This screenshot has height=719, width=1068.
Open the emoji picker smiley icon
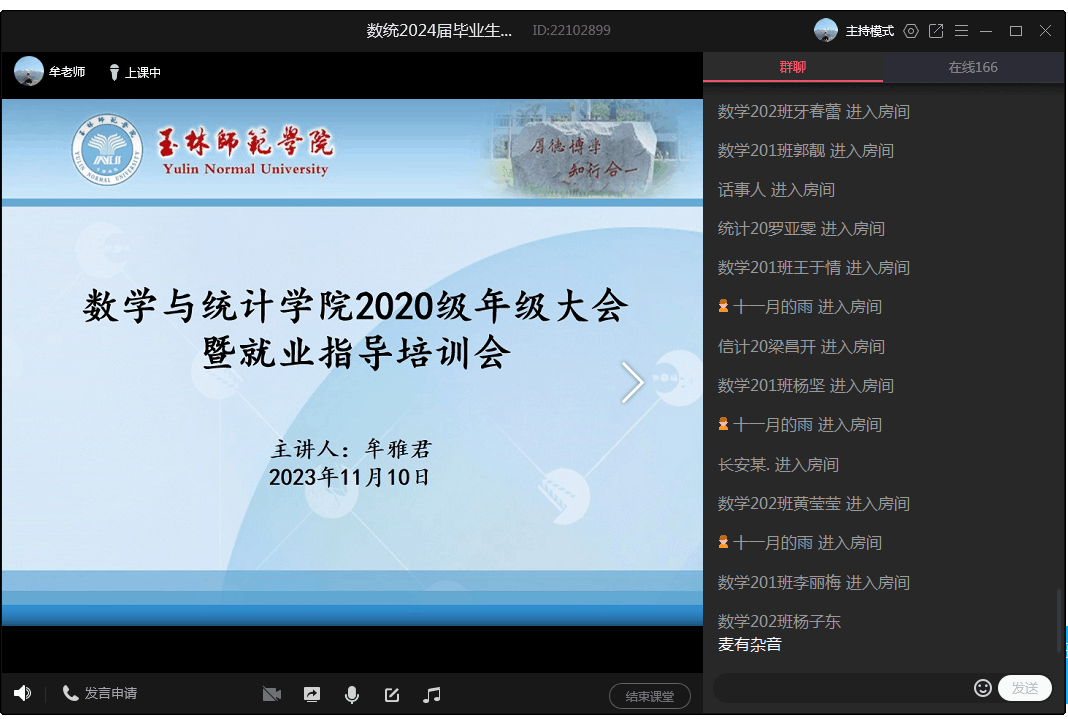pos(982,688)
